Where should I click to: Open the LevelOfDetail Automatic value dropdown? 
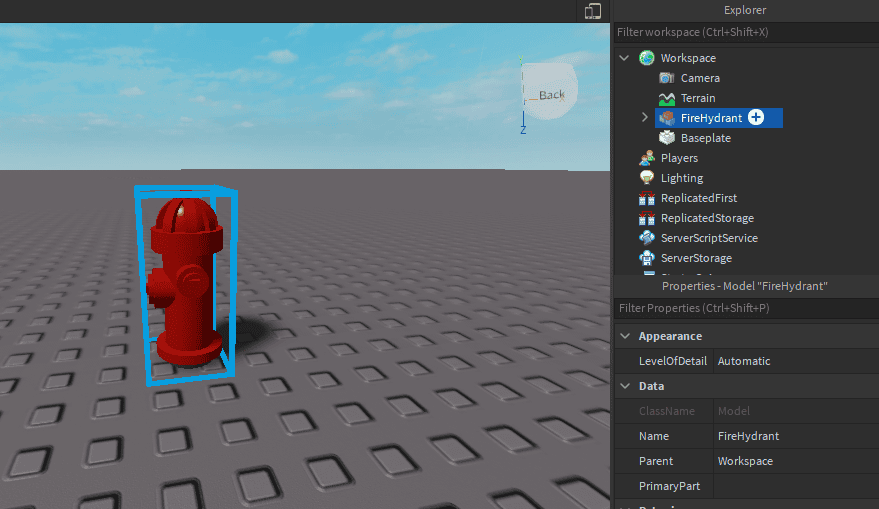(x=796, y=361)
